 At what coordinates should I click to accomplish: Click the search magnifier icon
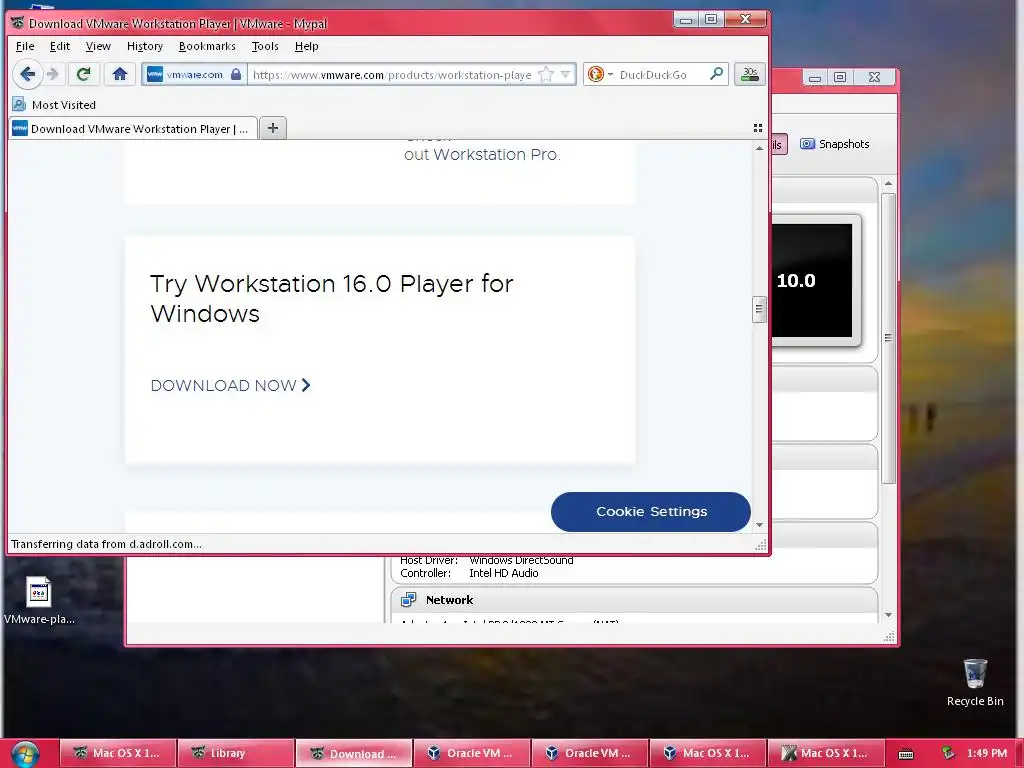[716, 74]
